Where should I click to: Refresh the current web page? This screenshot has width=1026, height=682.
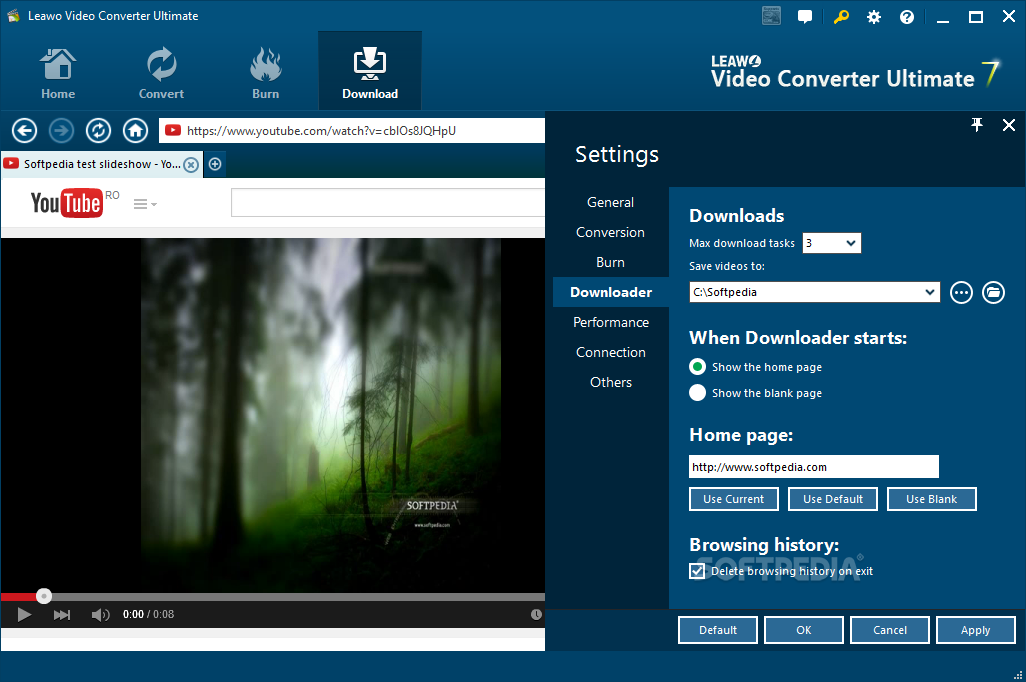tap(98, 130)
